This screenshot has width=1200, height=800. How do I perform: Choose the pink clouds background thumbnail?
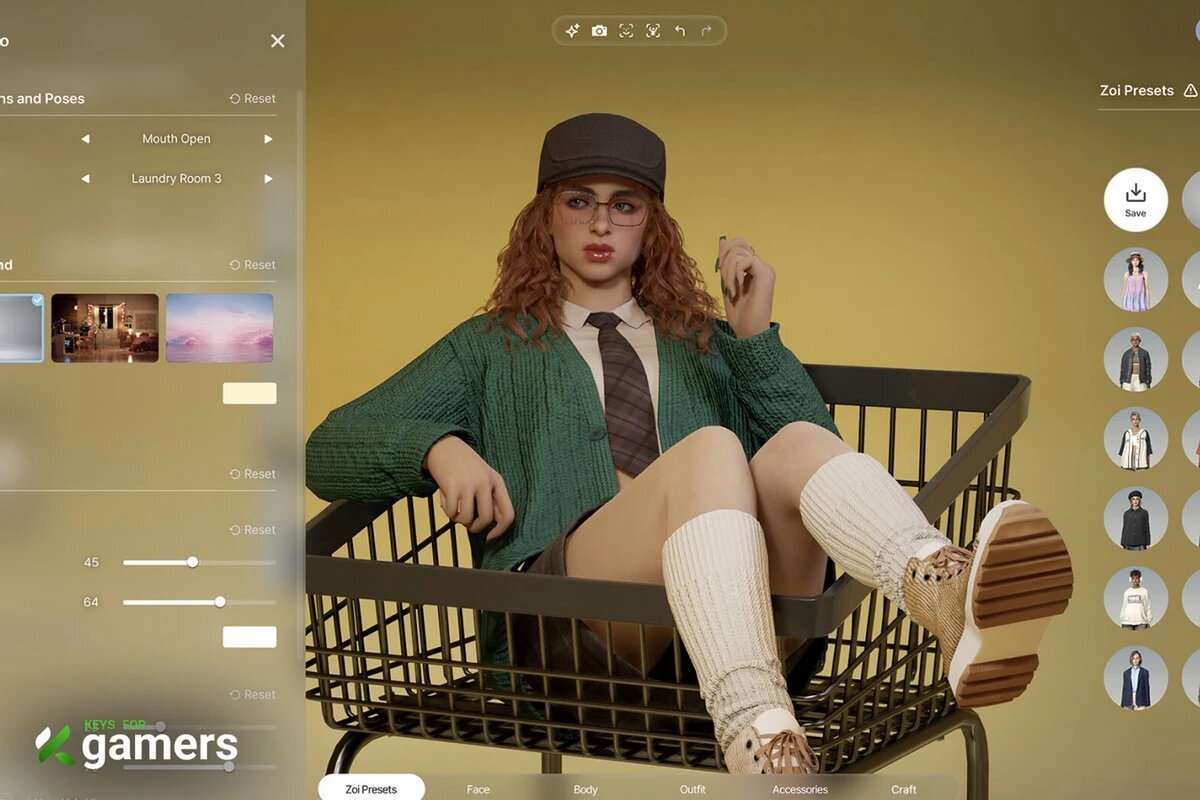pyautogui.click(x=219, y=327)
